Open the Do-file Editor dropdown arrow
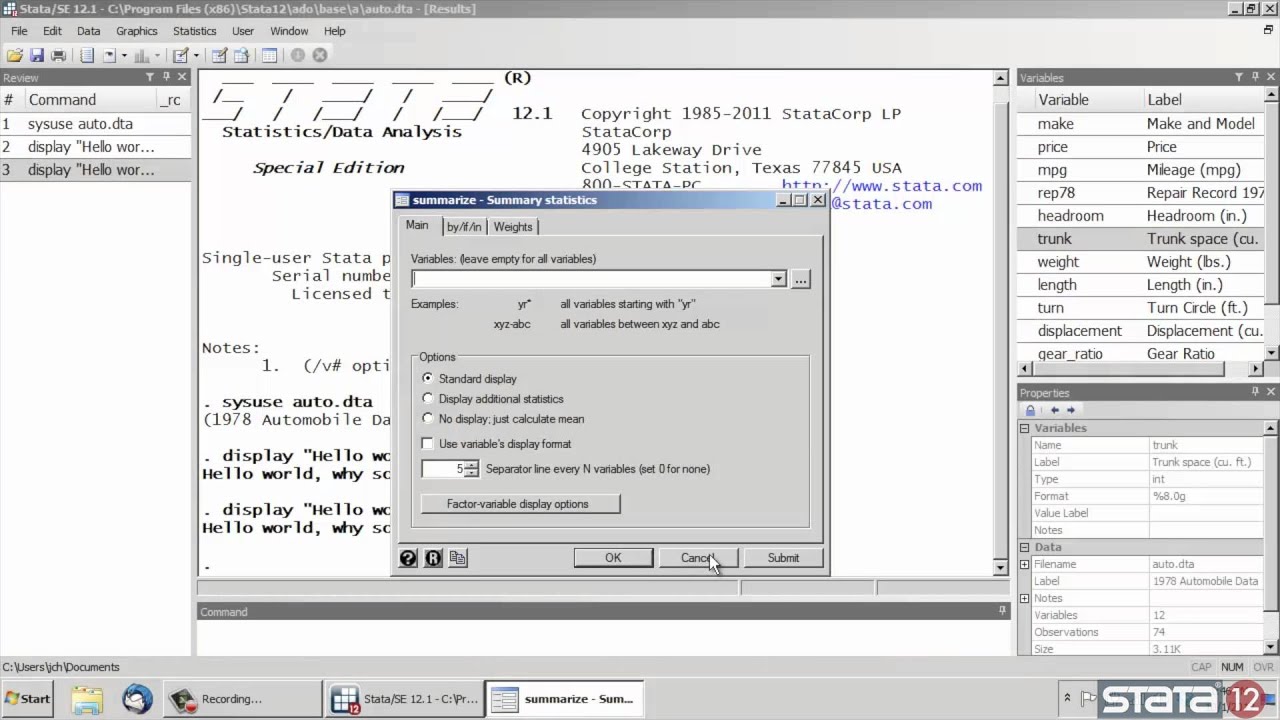 click(196, 55)
